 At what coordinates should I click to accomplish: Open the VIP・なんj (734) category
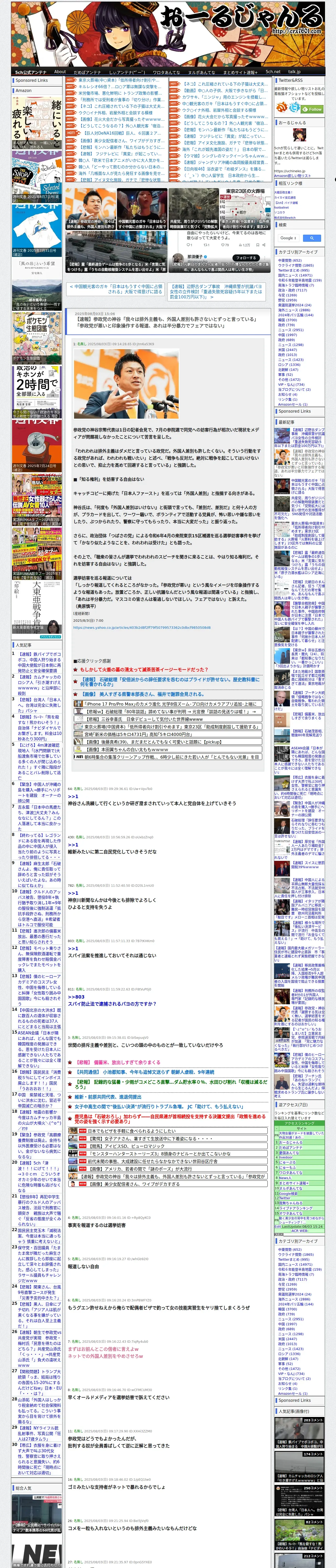click(x=291, y=385)
